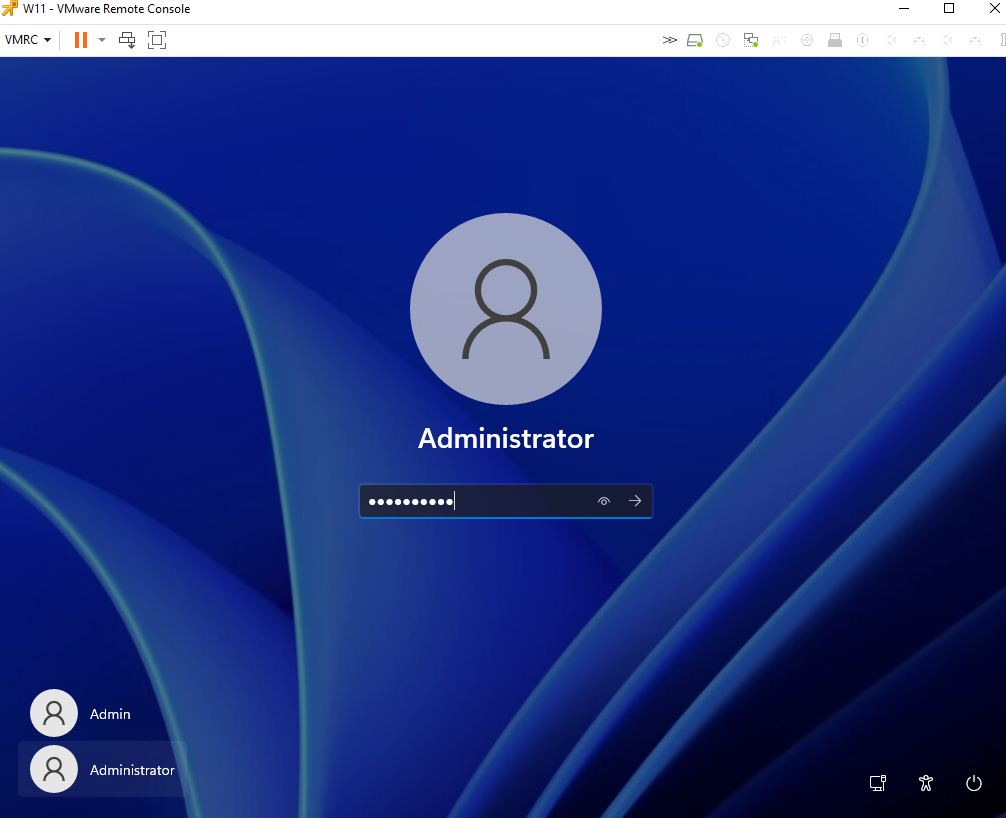Select the Administrator account in the list
The height and width of the screenshot is (818, 1006).
coord(103,769)
